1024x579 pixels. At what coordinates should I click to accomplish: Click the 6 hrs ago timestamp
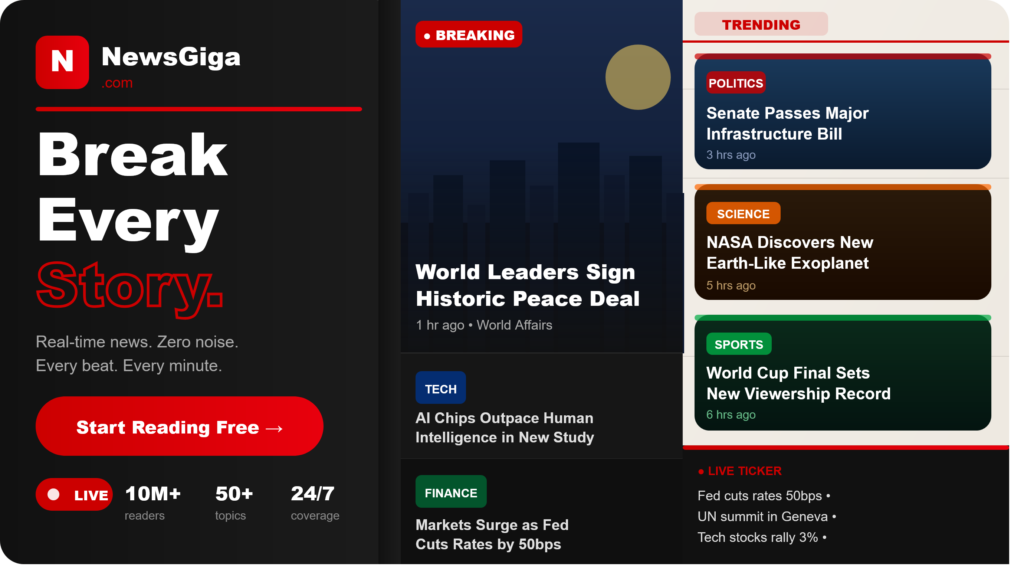pos(731,415)
